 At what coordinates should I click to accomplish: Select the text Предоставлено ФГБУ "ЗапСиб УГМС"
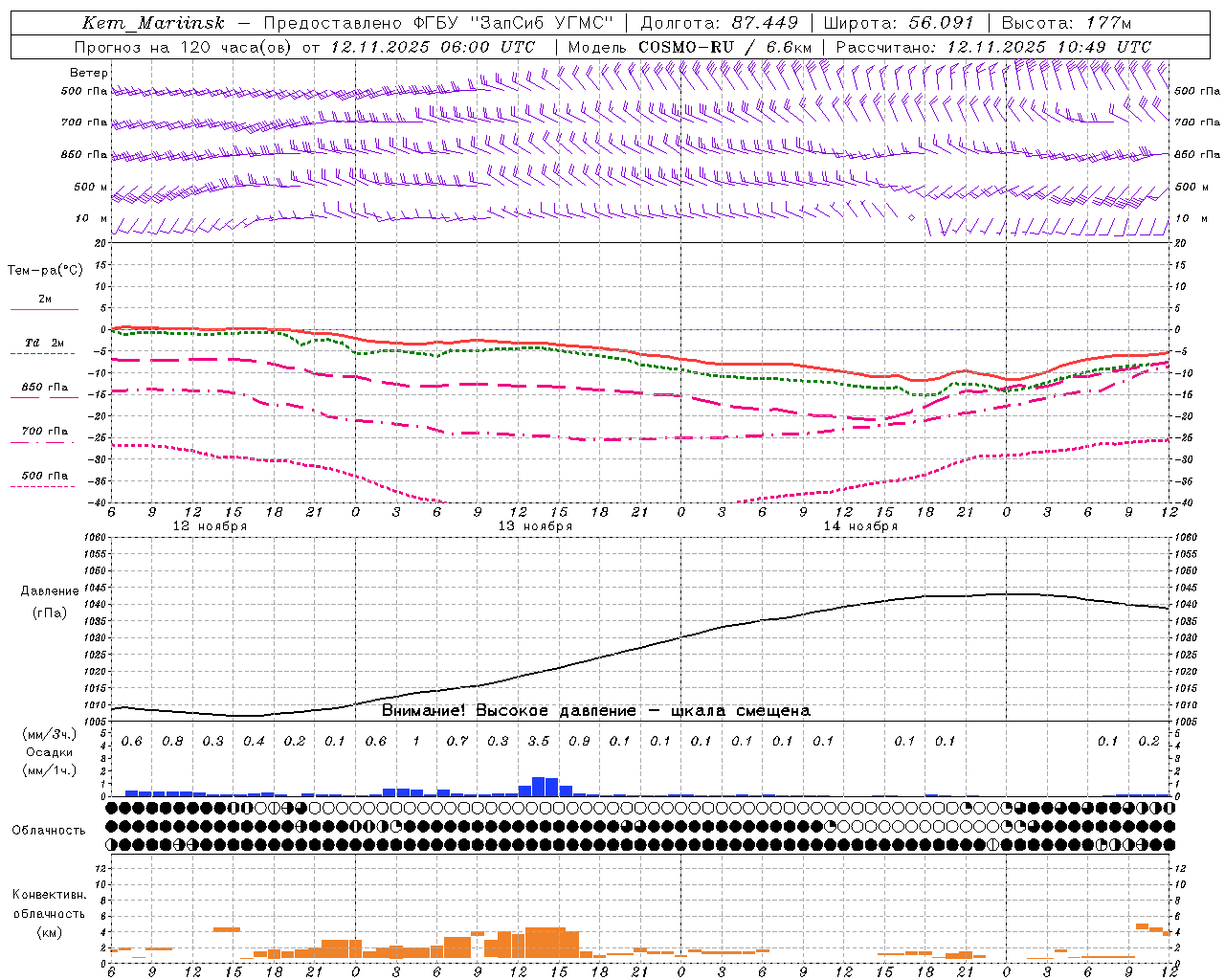(437, 23)
